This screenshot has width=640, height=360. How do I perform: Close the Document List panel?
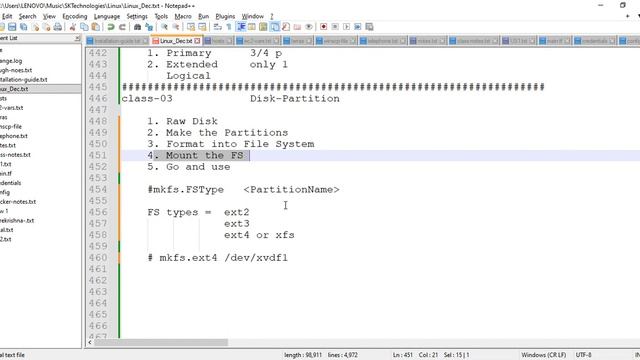click(x=77, y=38)
